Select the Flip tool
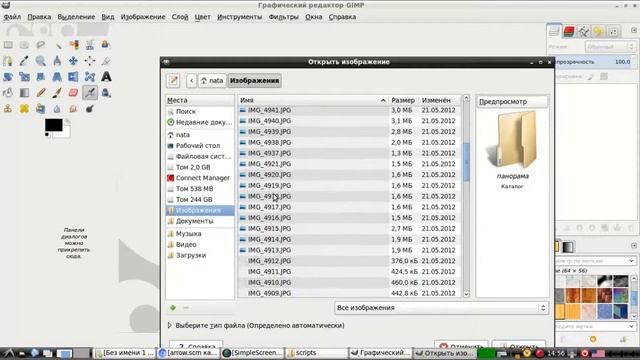 click(x=73, y=77)
